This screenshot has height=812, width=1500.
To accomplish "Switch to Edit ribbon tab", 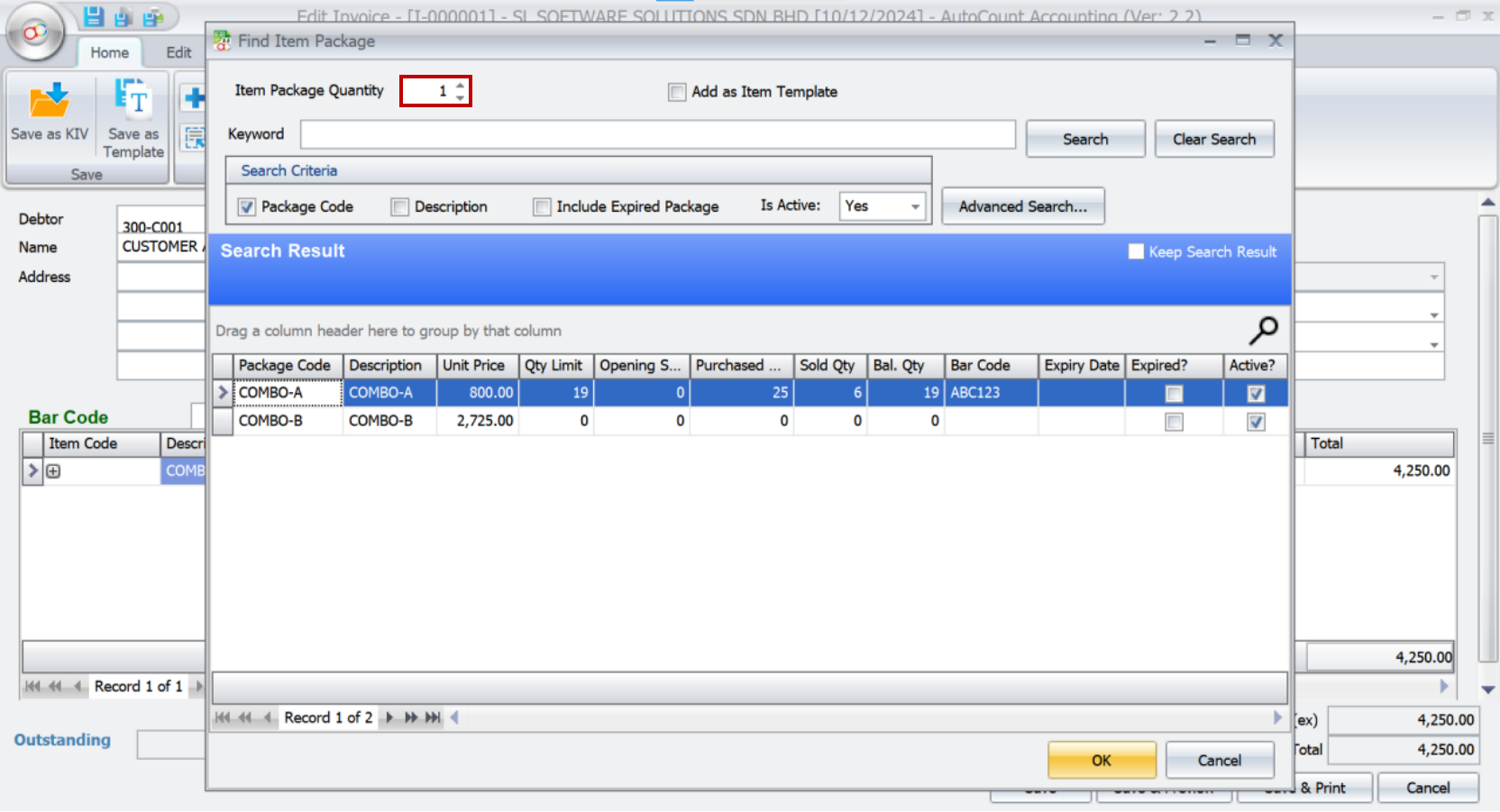I will (x=178, y=52).
